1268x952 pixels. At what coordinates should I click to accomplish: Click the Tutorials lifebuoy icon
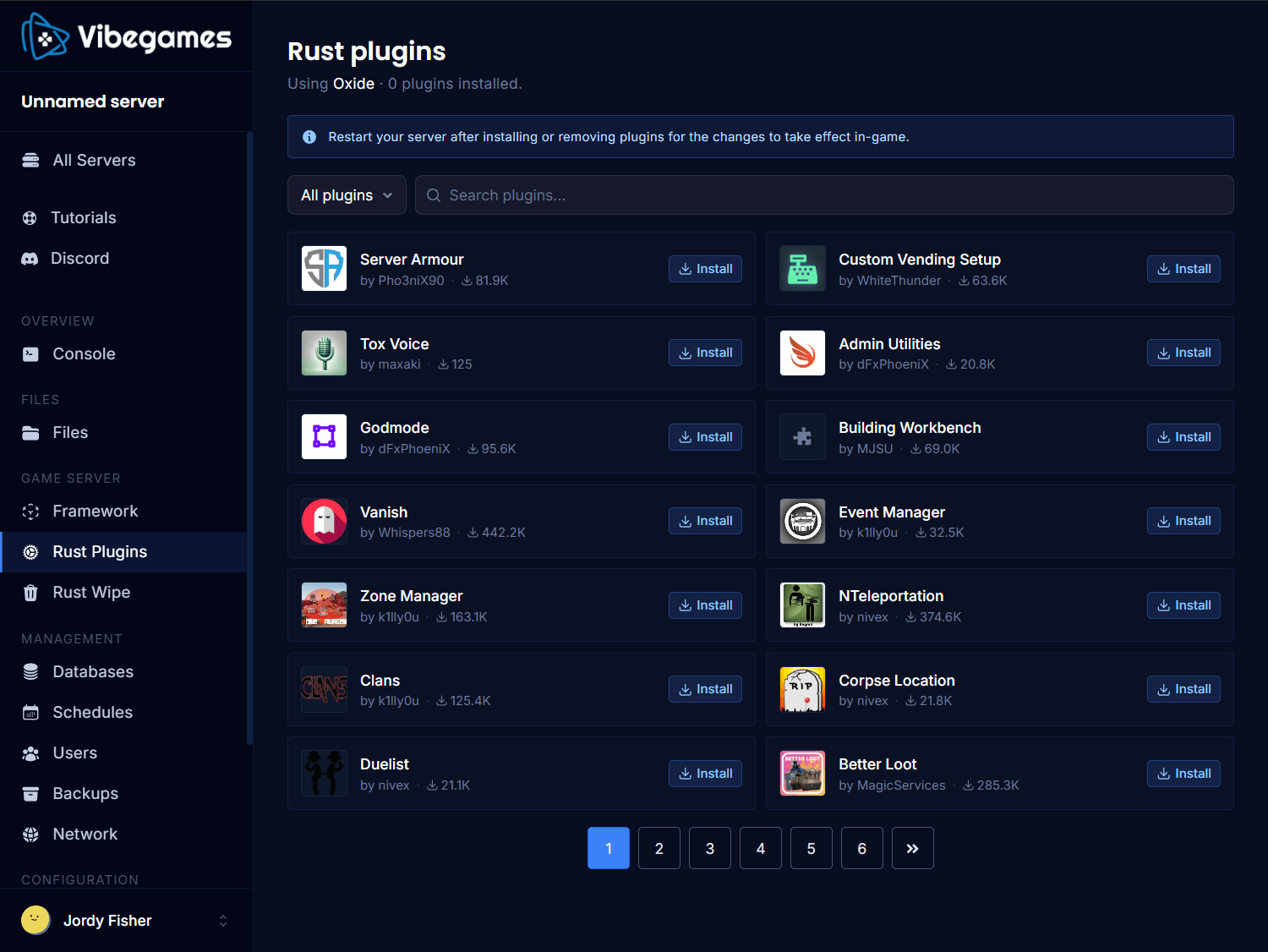(x=30, y=218)
